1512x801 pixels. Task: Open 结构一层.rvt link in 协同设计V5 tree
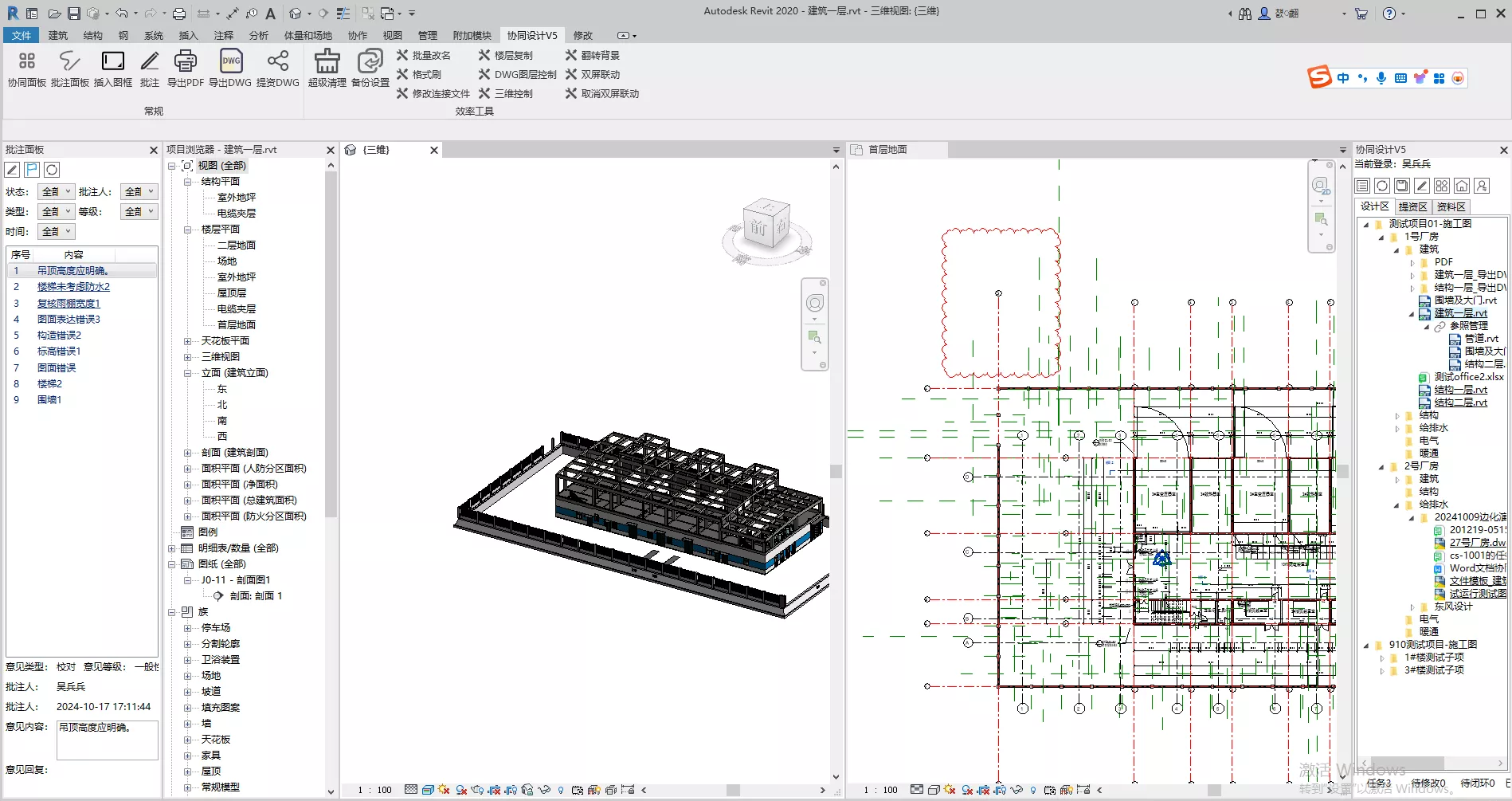tap(1460, 390)
